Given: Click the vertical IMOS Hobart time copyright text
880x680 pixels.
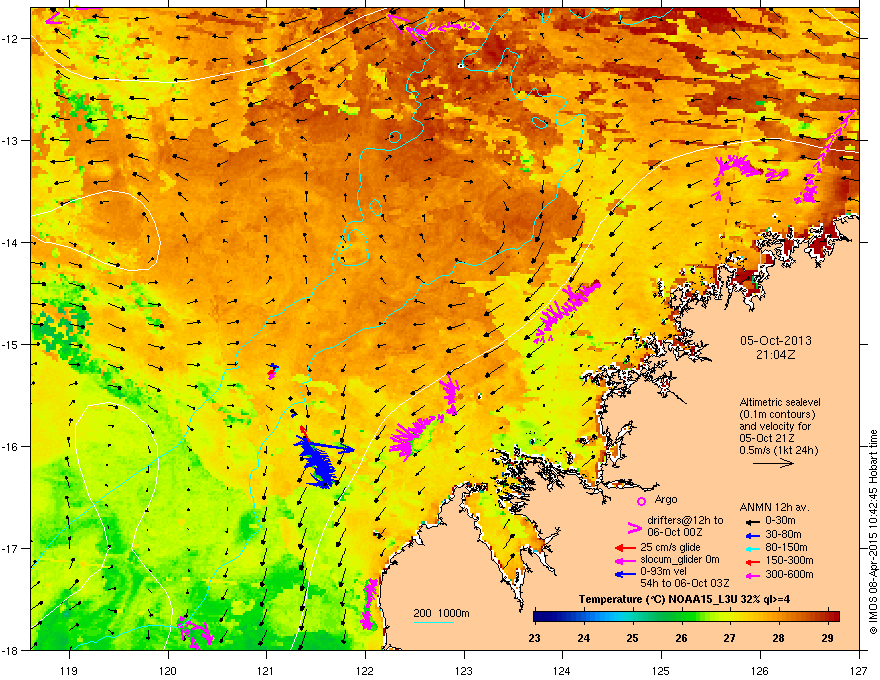Looking at the screenshot, I should click(873, 532).
